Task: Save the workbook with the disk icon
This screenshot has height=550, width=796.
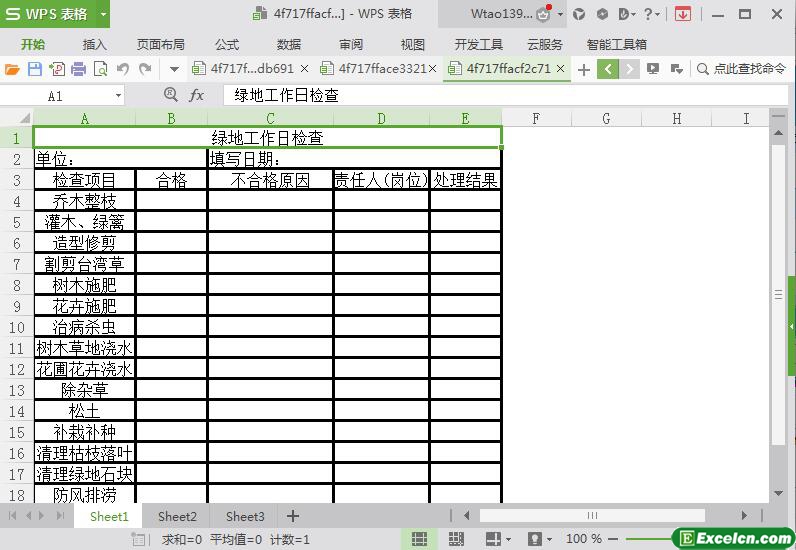Action: click(x=35, y=69)
